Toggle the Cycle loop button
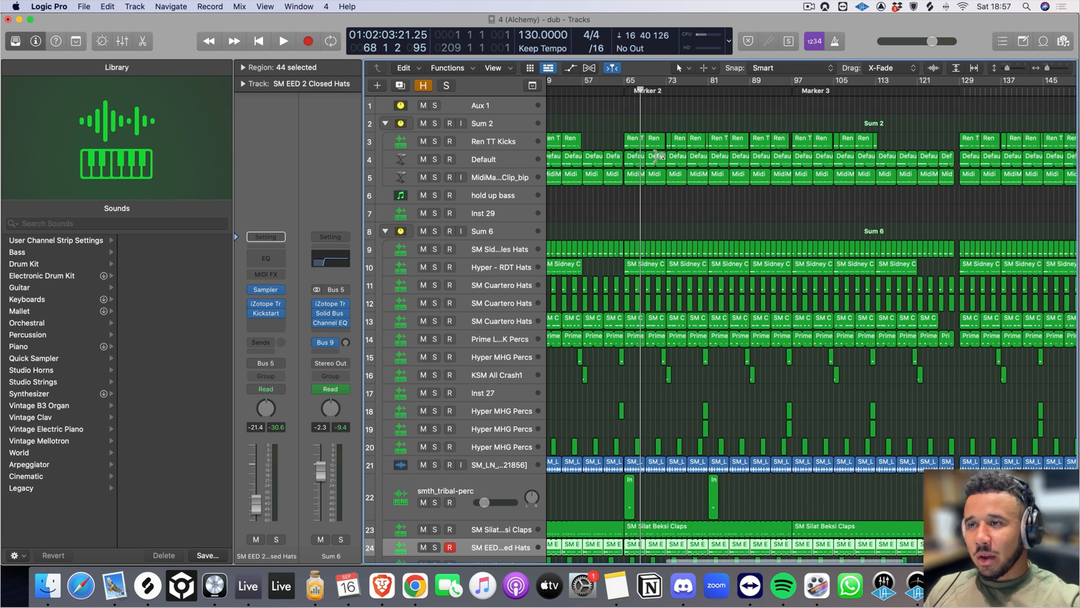Viewport: 1080px width, 608px height. pyautogui.click(x=331, y=41)
